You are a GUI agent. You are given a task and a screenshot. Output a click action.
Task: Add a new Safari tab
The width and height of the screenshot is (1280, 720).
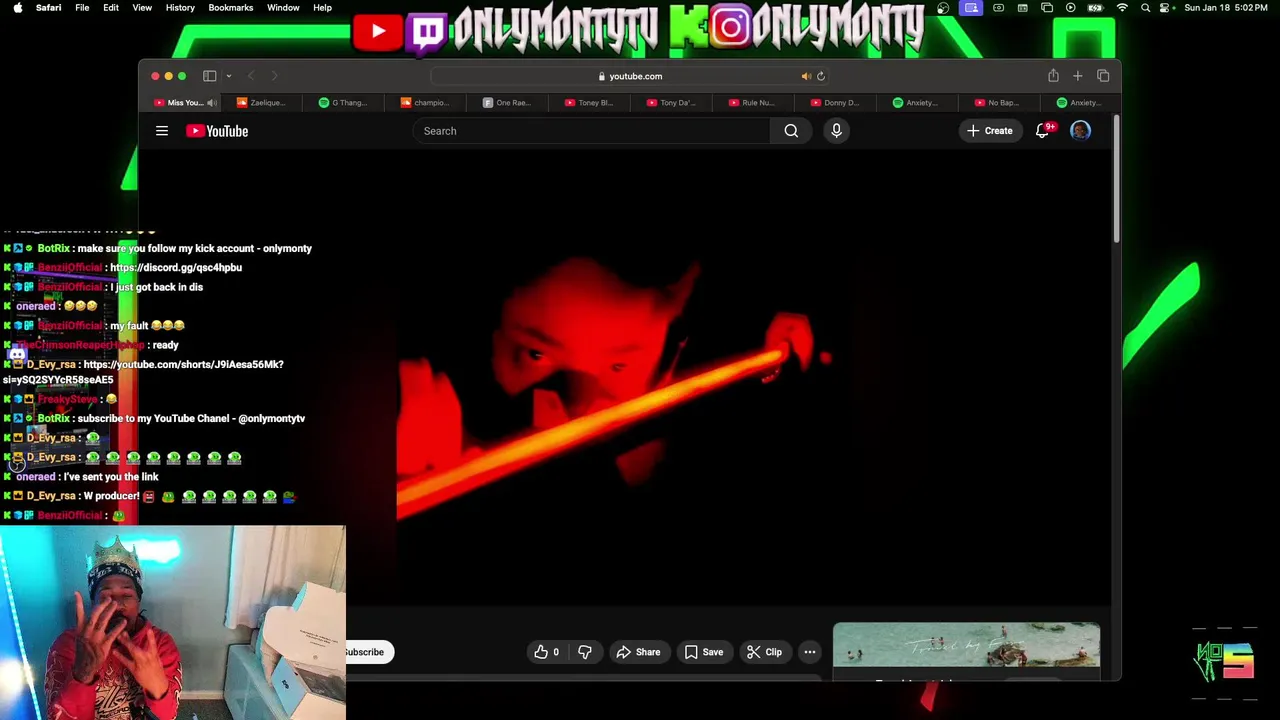[1078, 76]
